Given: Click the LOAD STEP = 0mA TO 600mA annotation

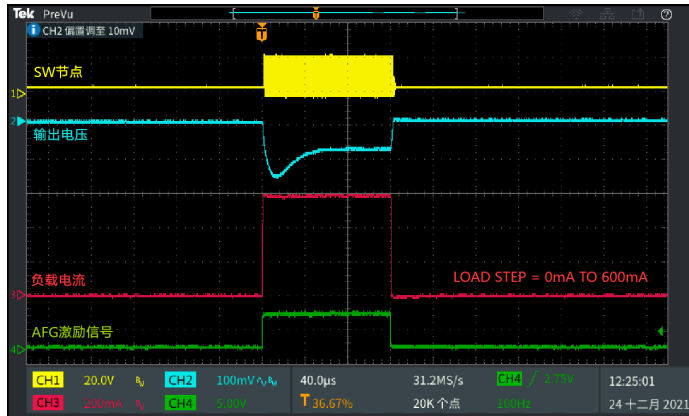Looking at the screenshot, I should click(550, 277).
